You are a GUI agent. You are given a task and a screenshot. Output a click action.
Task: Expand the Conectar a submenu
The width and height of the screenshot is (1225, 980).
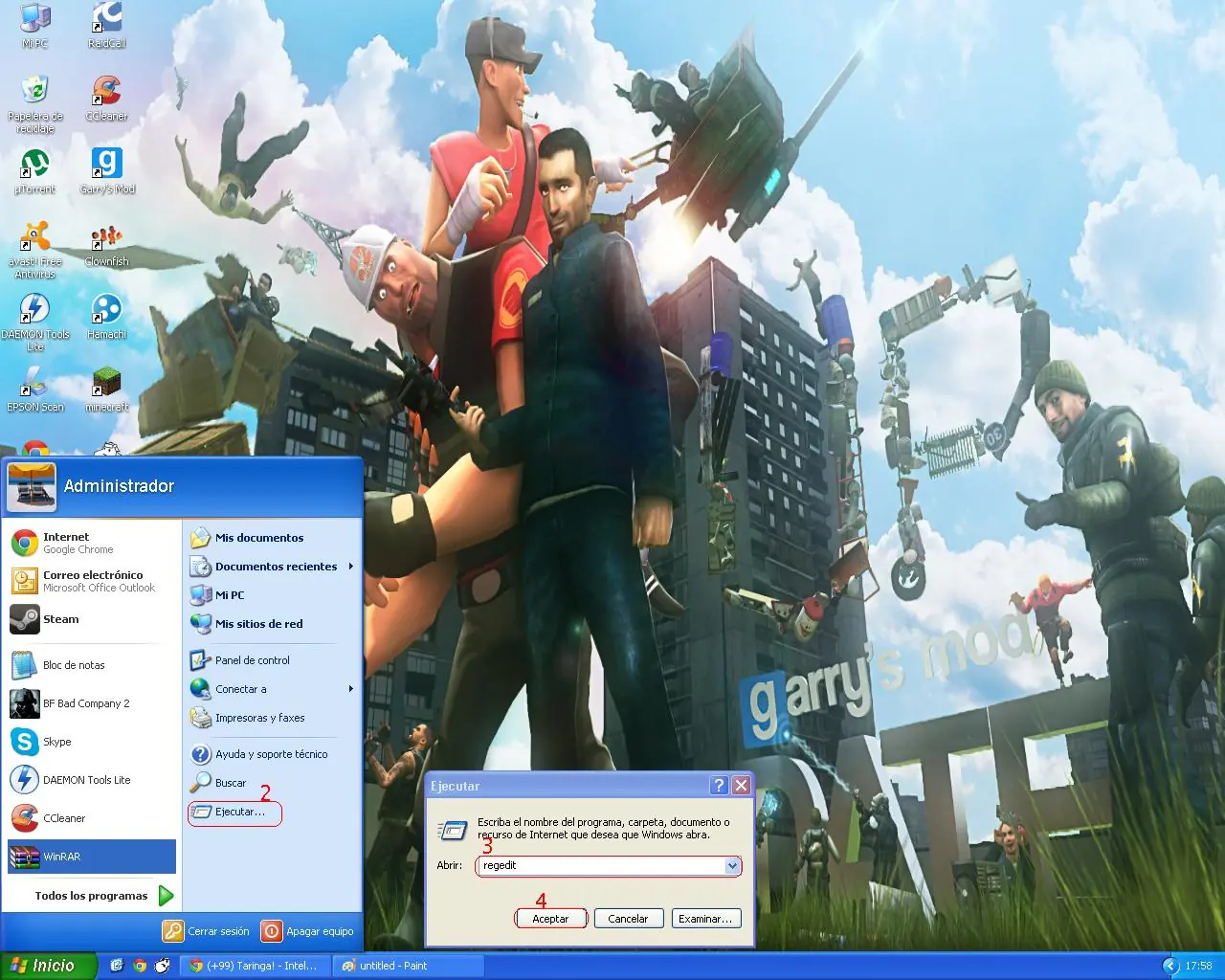(272, 689)
